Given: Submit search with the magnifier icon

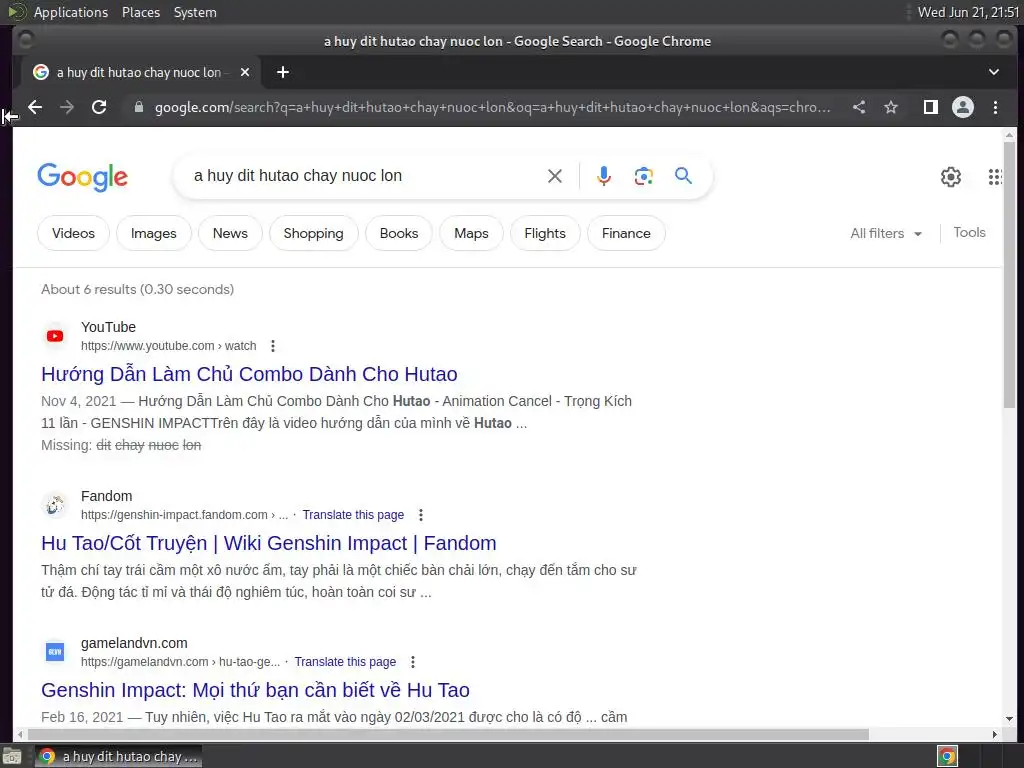Looking at the screenshot, I should tap(683, 175).
